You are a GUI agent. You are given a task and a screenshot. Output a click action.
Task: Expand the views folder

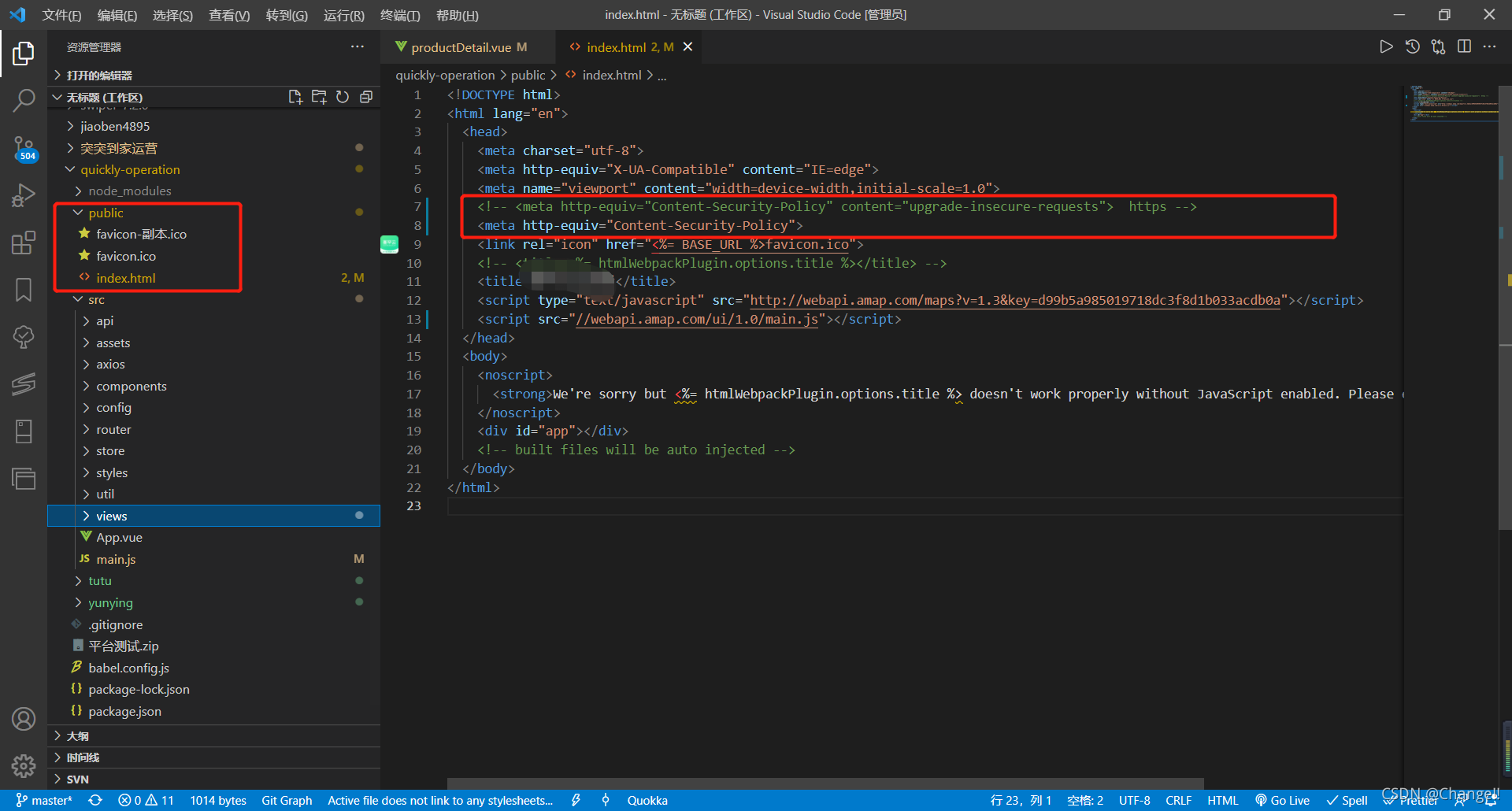tap(213, 516)
